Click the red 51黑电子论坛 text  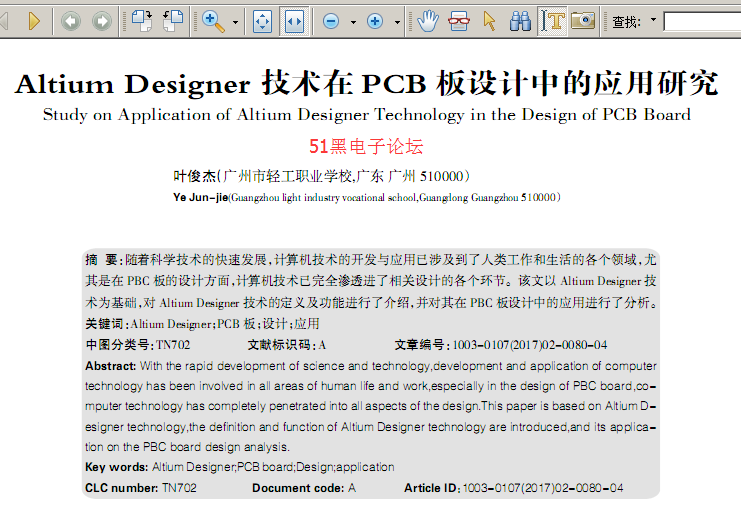tap(366, 146)
